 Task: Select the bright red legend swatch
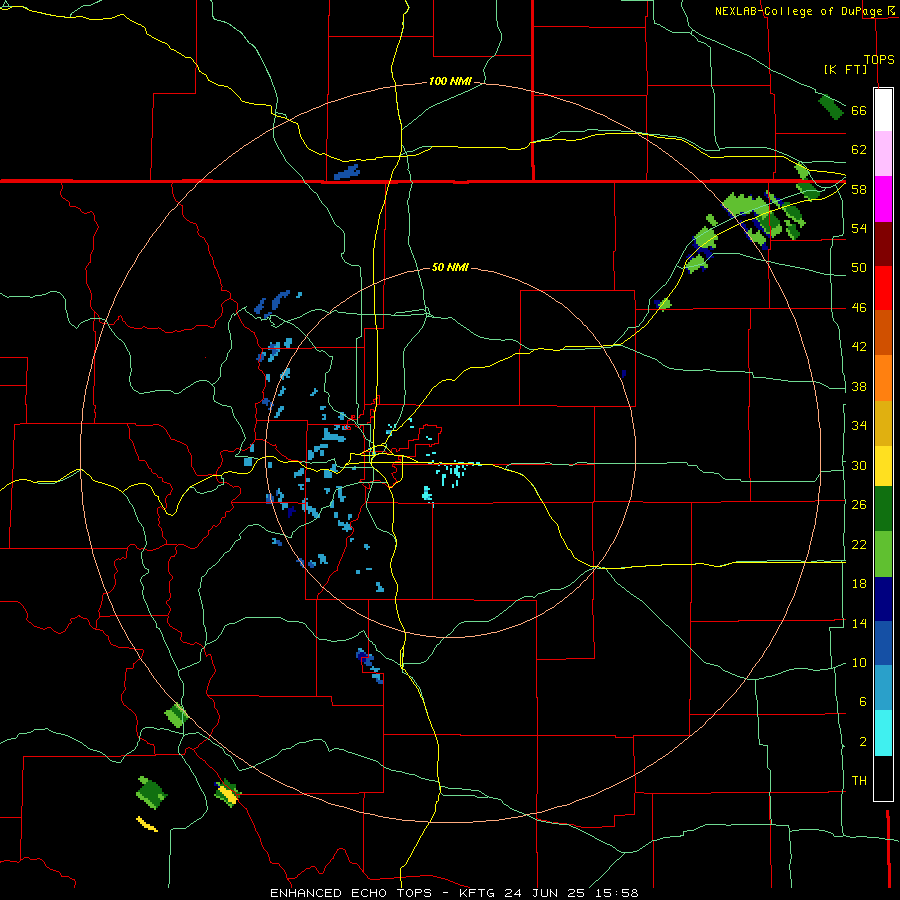[x=883, y=288]
